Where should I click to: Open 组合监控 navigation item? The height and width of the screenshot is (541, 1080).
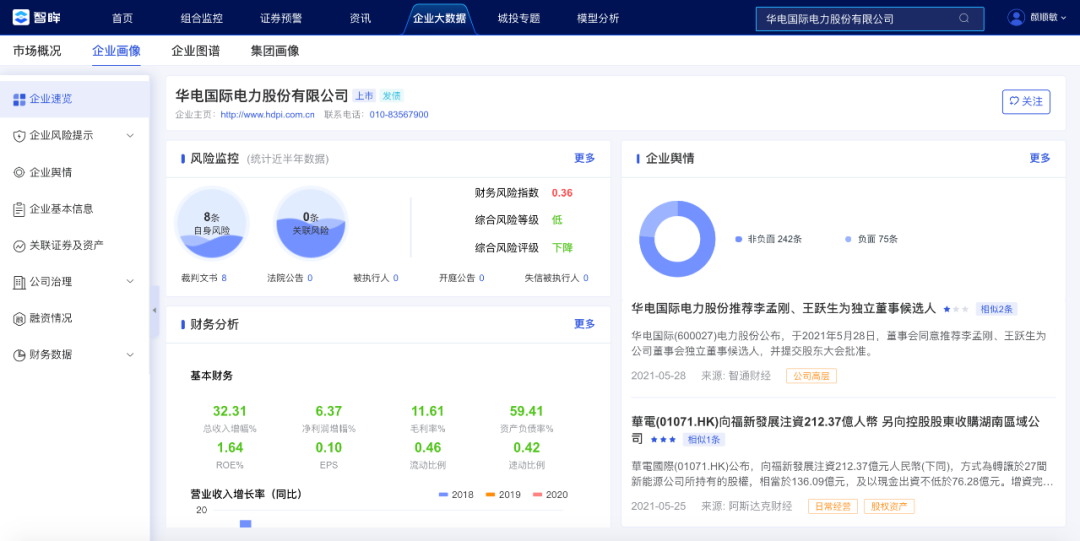click(201, 19)
